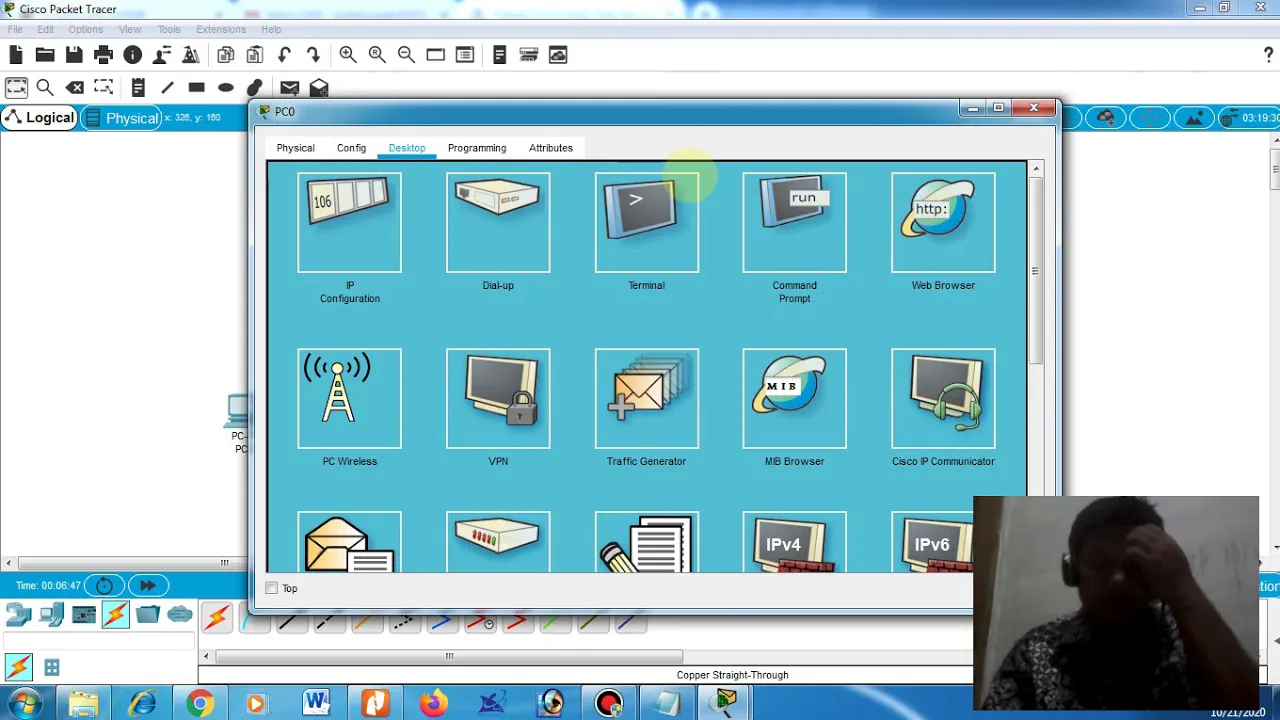The height and width of the screenshot is (720, 1280).
Task: Open the Dial-up application
Action: pos(498,222)
